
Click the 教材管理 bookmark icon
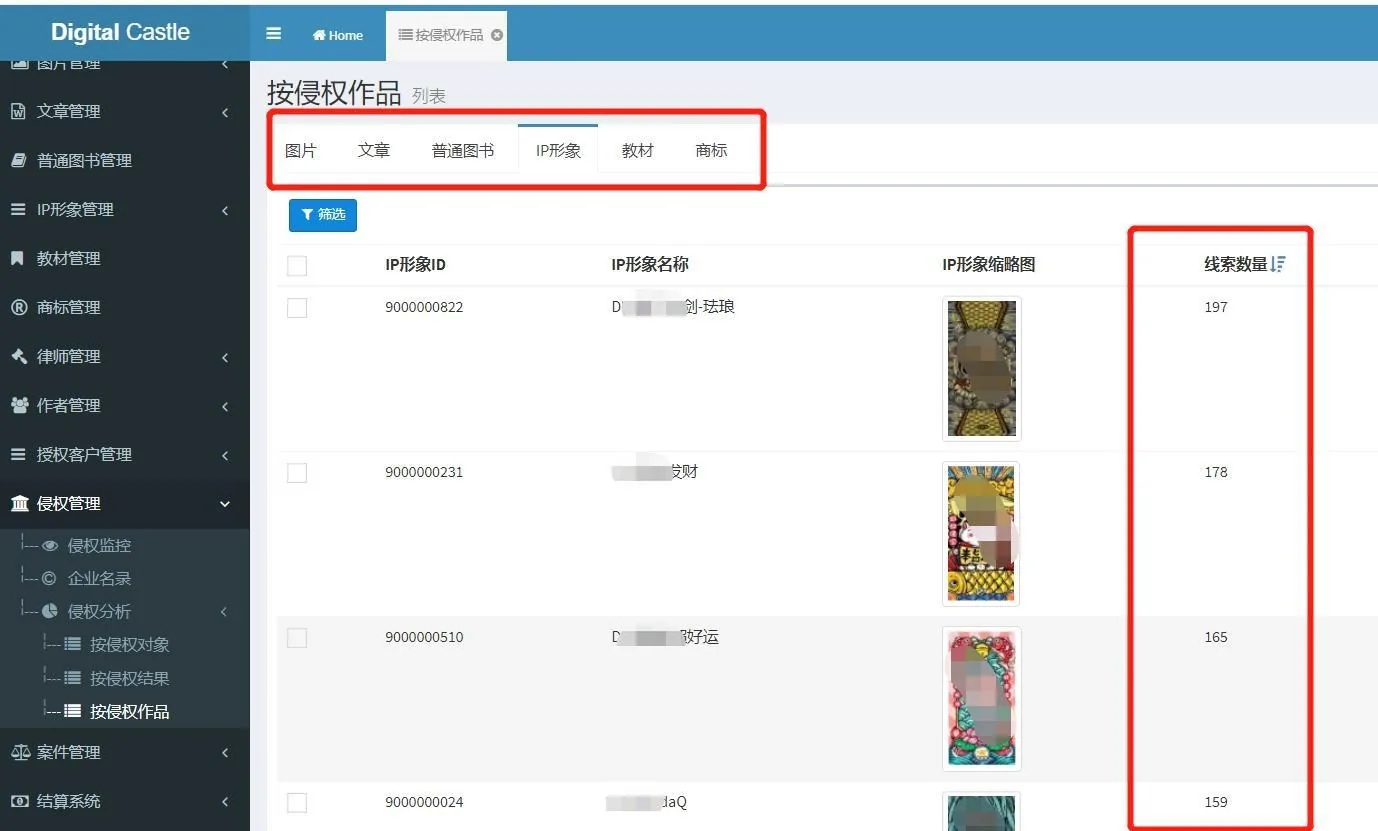point(17,258)
